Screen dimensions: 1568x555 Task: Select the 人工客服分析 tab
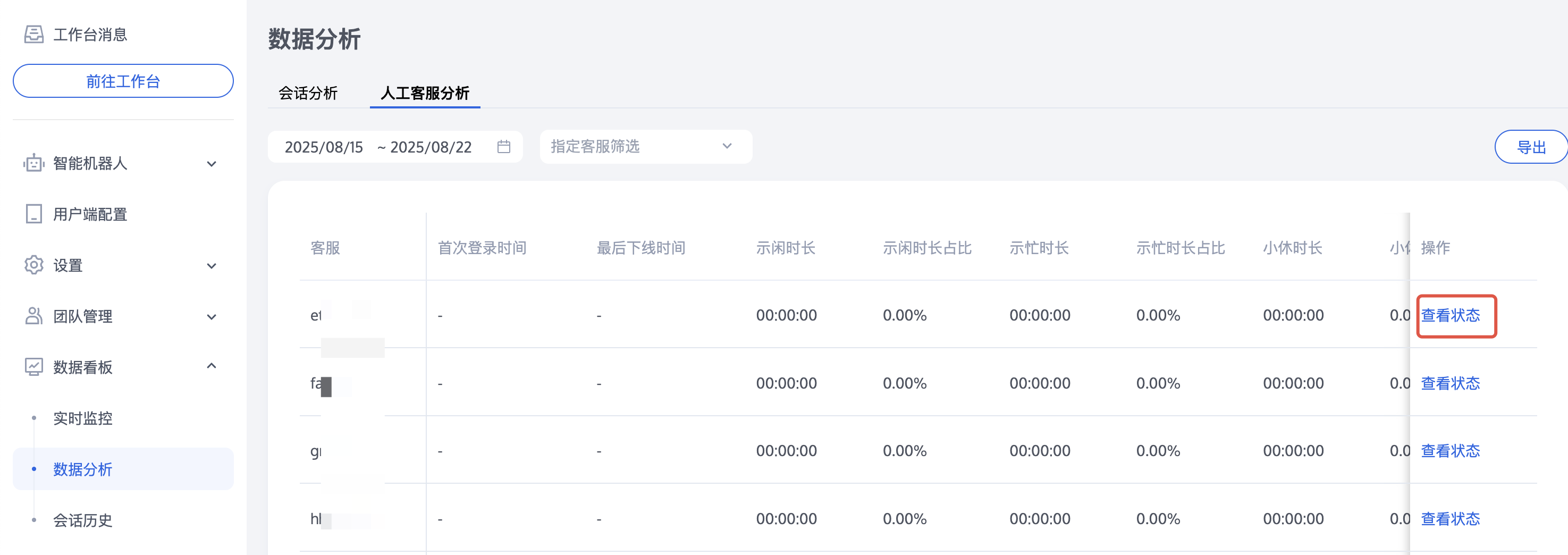pyautogui.click(x=425, y=93)
